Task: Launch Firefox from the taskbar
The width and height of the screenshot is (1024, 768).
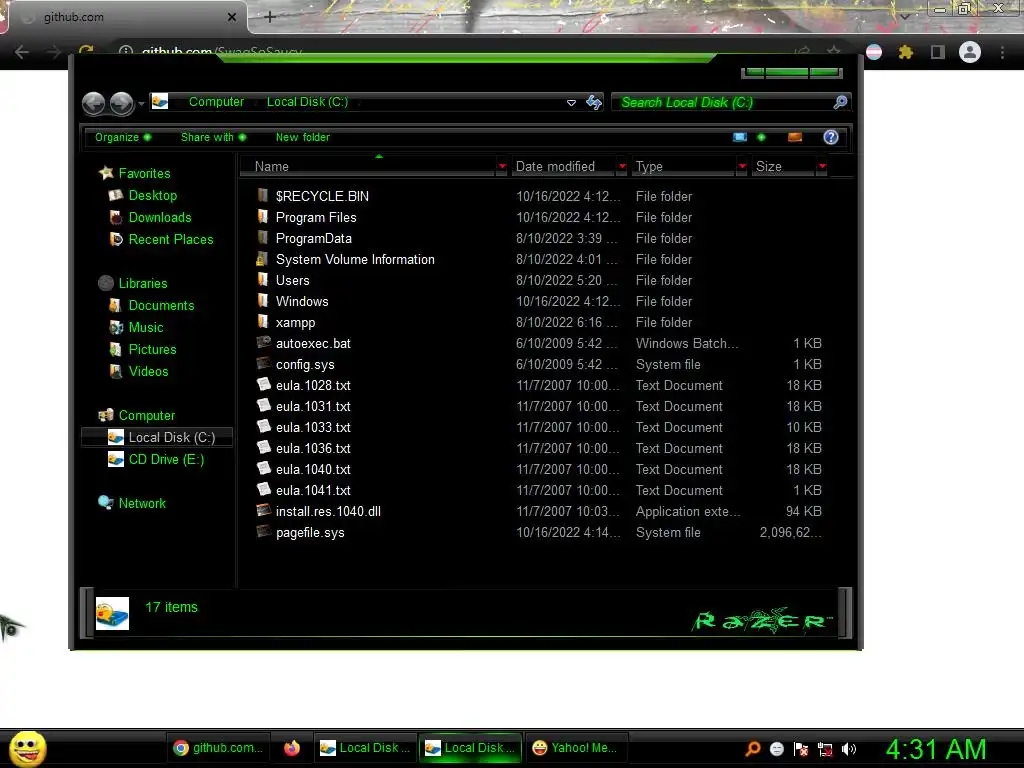Action: tap(291, 748)
